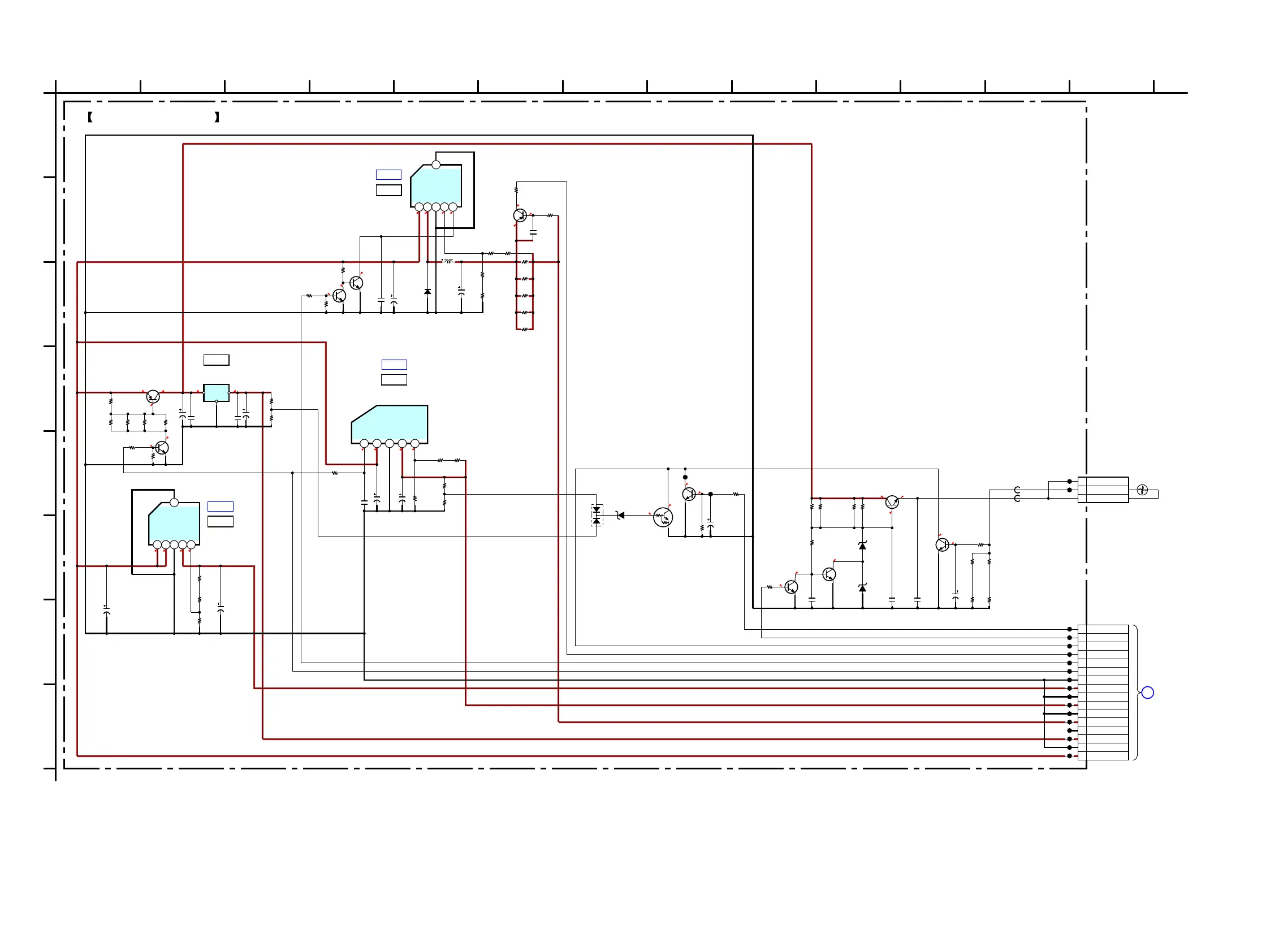
Task: Click blue-outlined label box above center IC
Action: [x=394, y=365]
